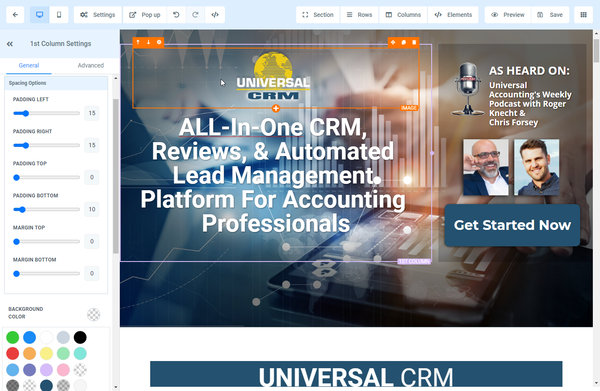
Task: Select the UNIVERSAL CRM banner heading
Action: pos(356,377)
